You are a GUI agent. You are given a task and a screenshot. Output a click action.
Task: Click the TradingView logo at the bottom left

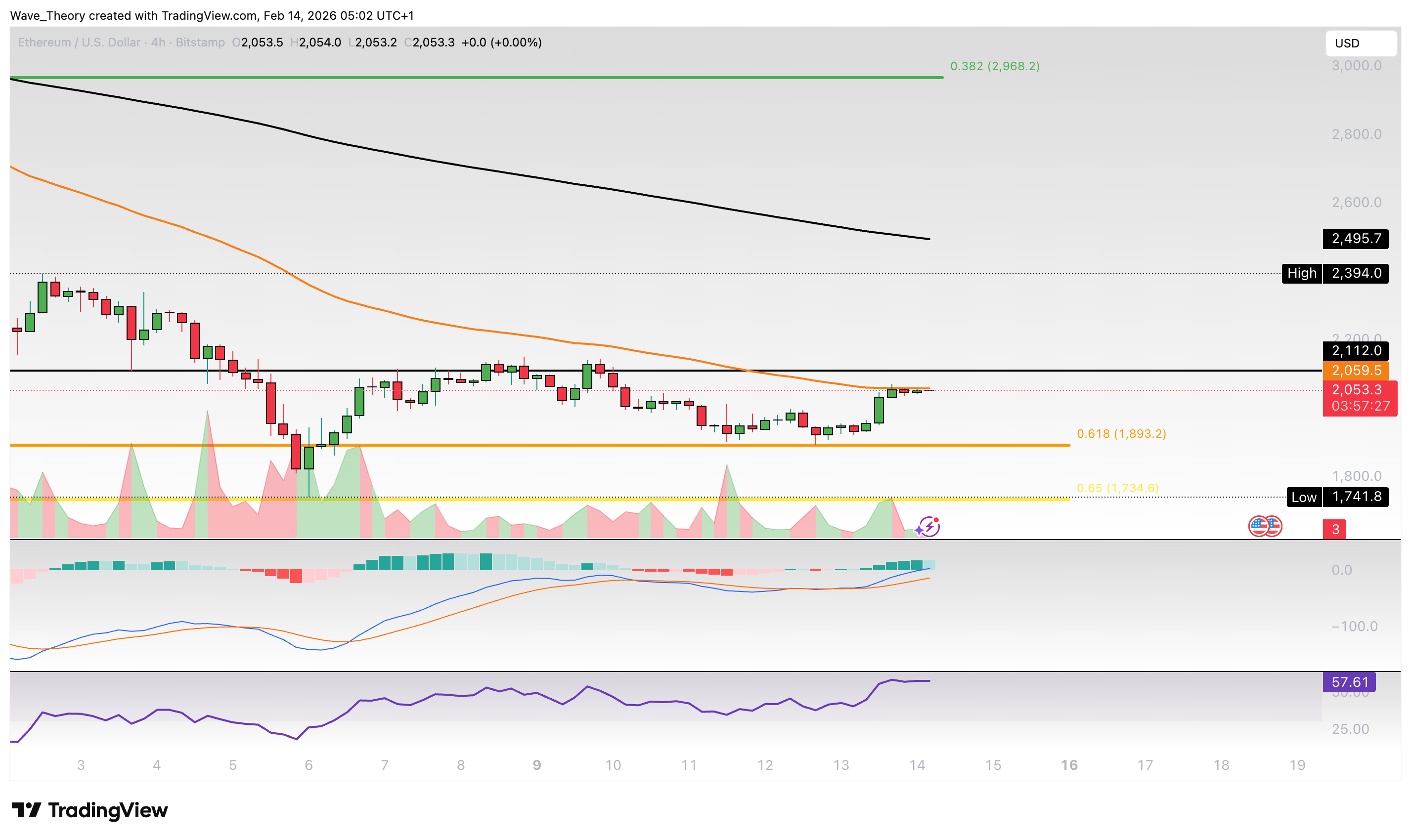(89, 810)
